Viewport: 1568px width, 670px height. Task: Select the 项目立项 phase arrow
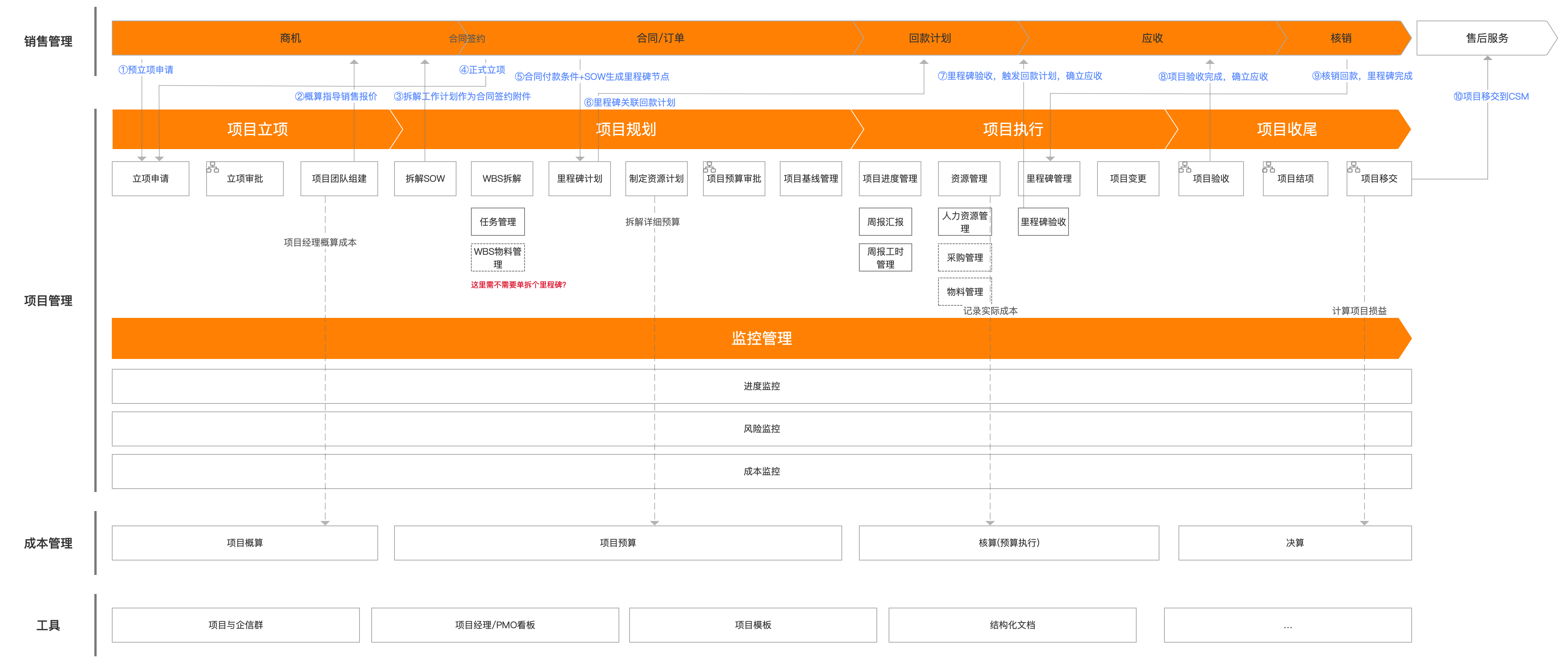click(x=257, y=129)
